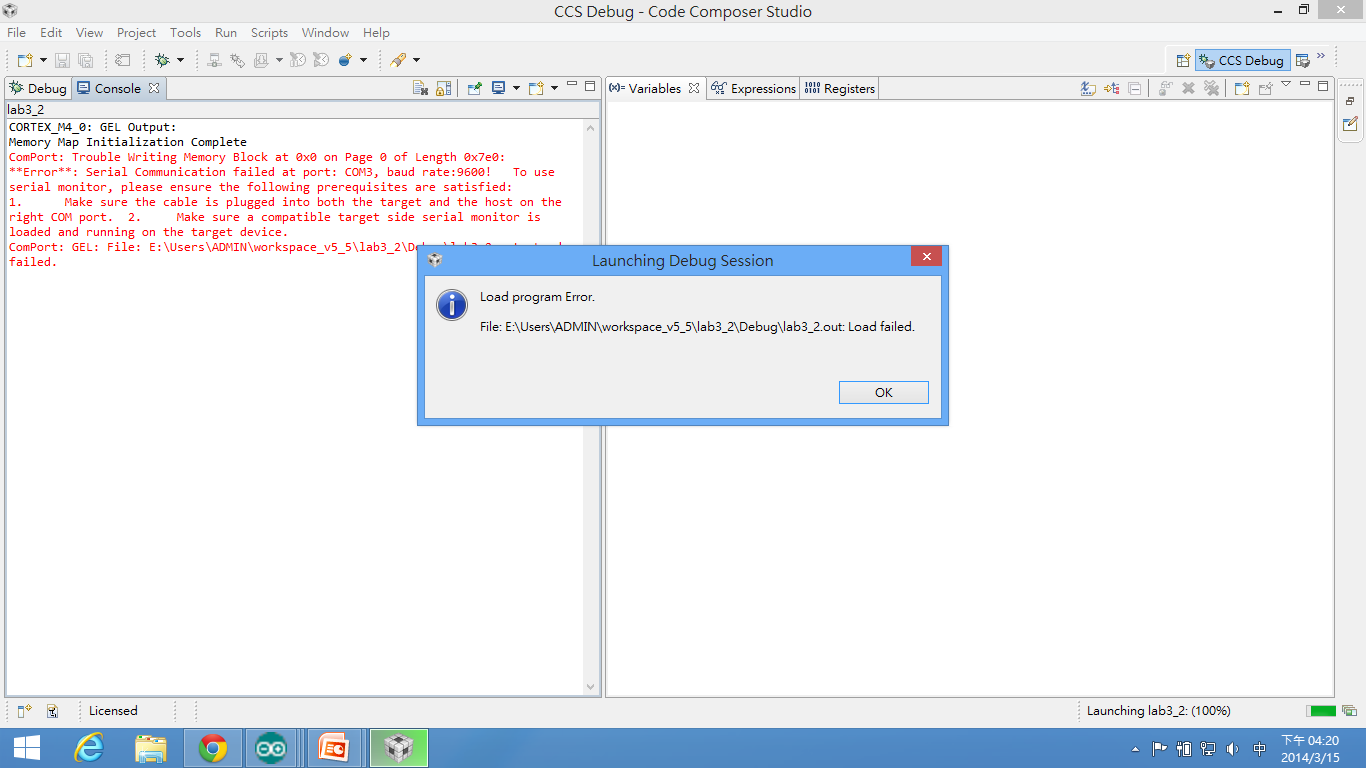Click Collapse All in Variables view
Screen dimensions: 1366x768
pos(1135,88)
